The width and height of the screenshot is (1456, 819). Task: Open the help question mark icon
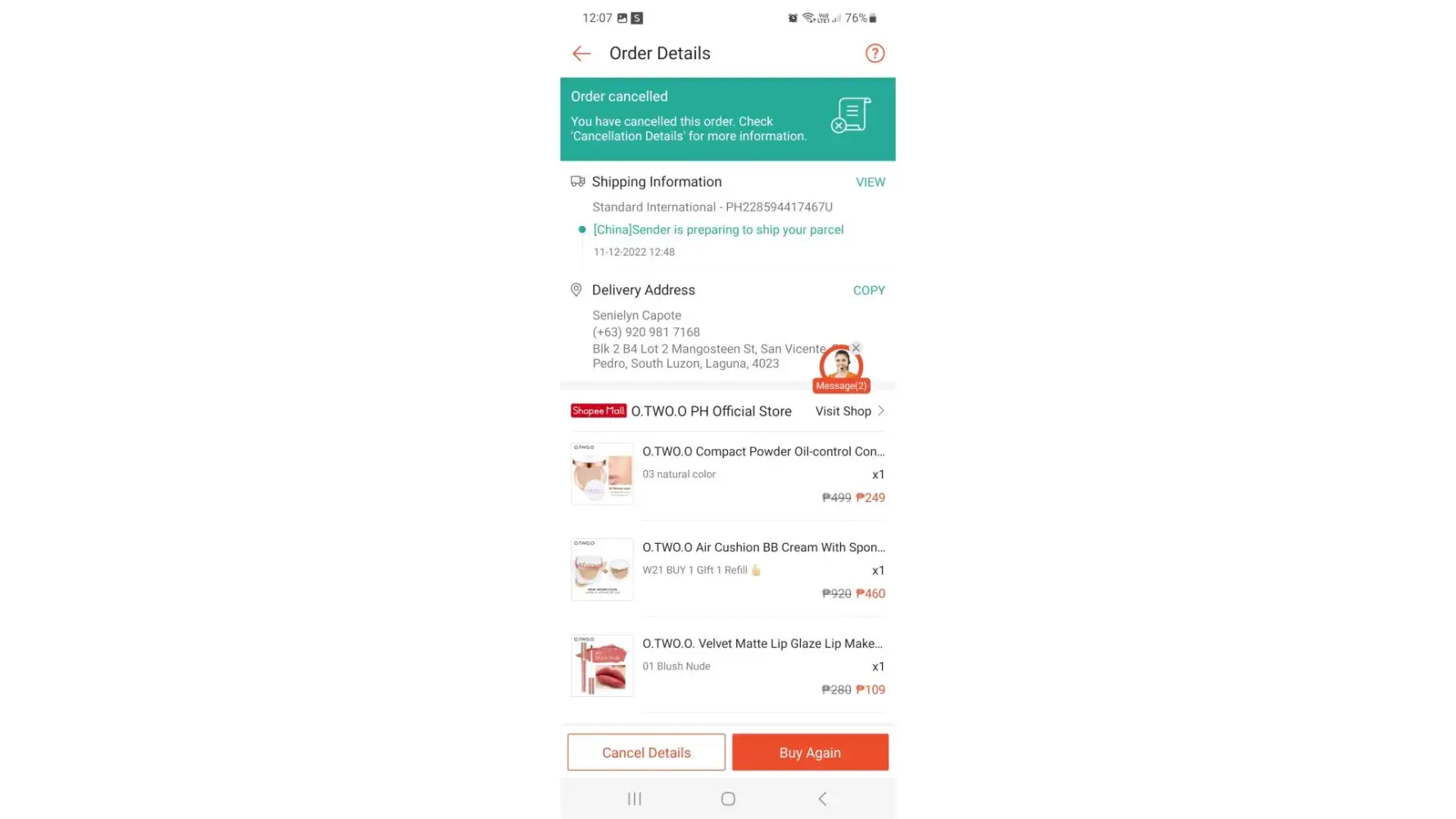click(x=875, y=53)
